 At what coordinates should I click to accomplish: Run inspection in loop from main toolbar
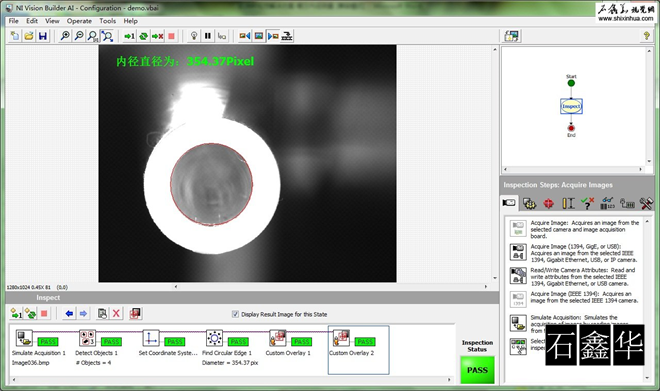[x=143, y=36]
